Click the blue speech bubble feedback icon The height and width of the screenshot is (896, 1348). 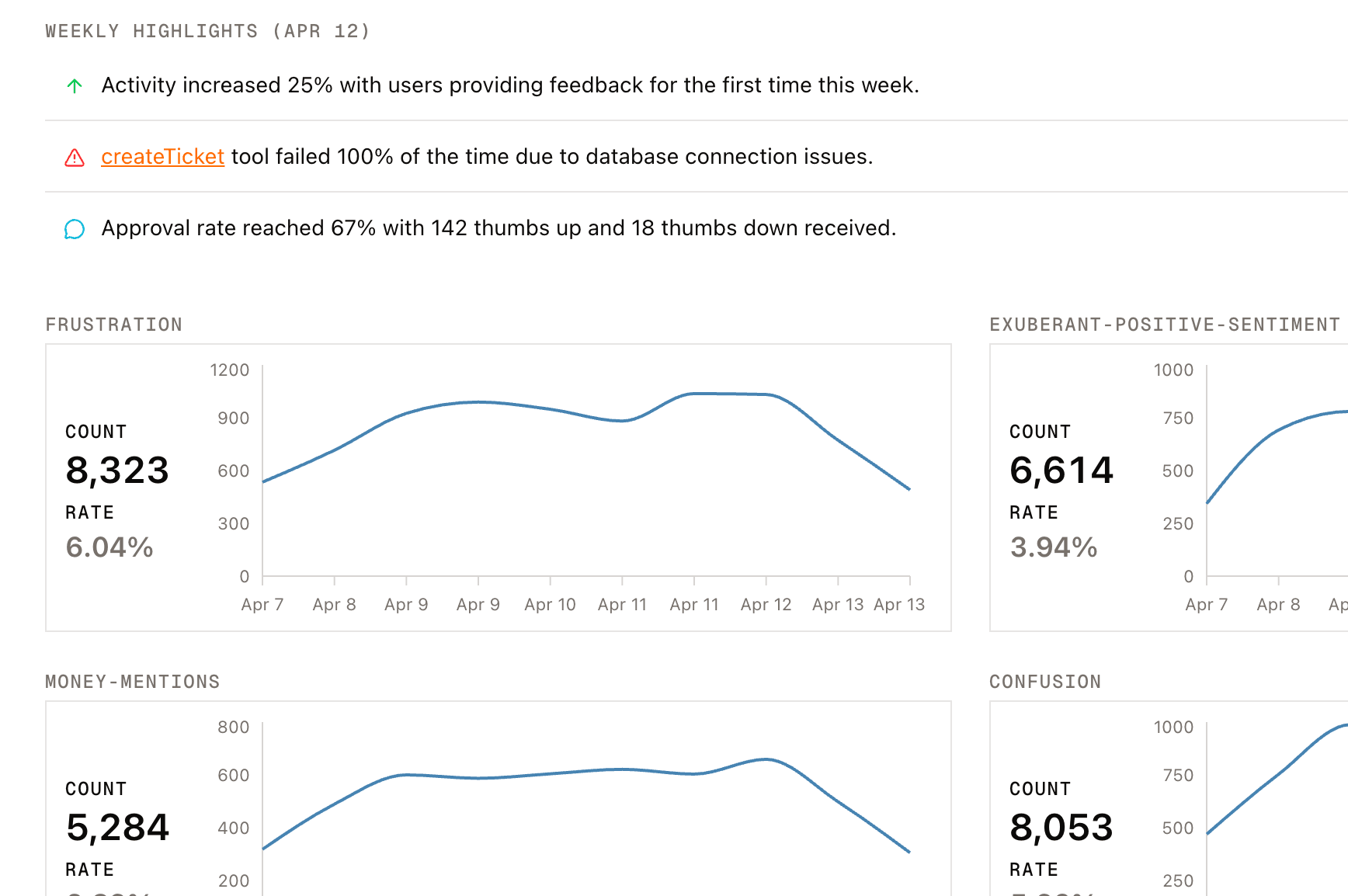point(75,229)
